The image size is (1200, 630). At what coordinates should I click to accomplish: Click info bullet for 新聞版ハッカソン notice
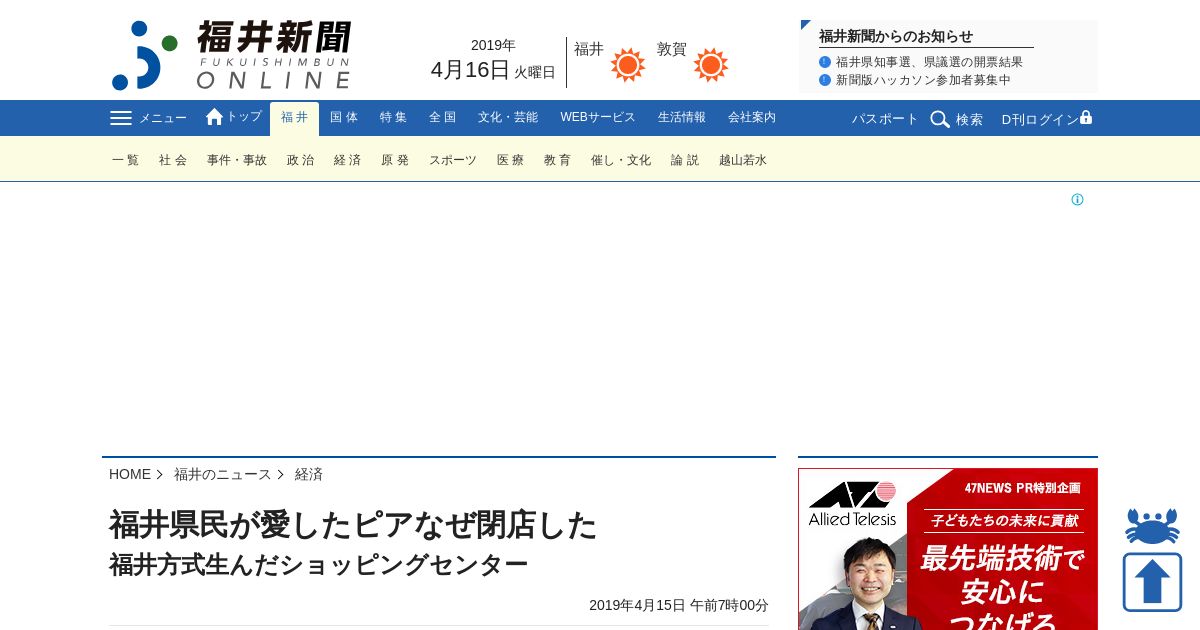click(x=825, y=80)
